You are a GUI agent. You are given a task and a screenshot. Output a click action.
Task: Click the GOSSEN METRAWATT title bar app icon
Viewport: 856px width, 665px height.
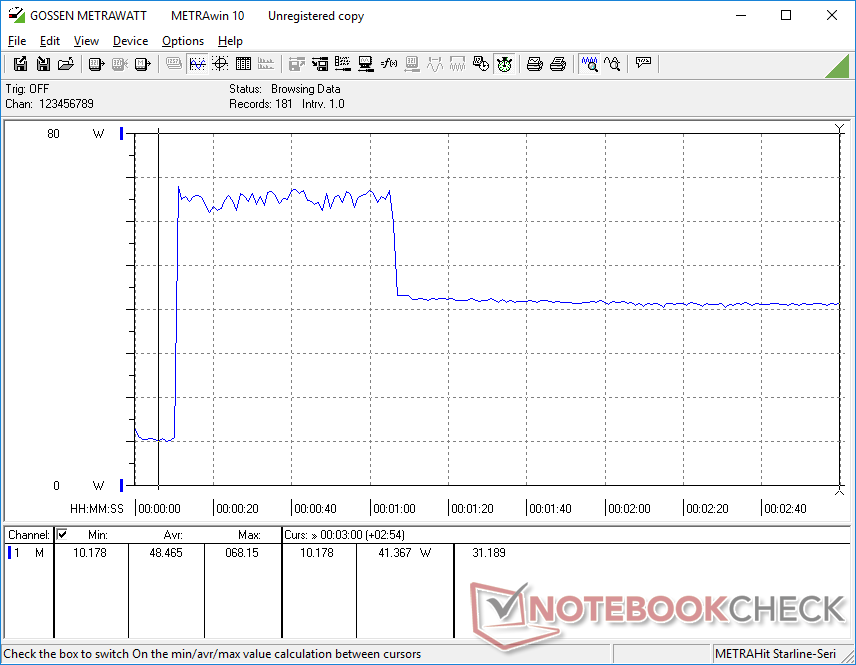click(16, 15)
